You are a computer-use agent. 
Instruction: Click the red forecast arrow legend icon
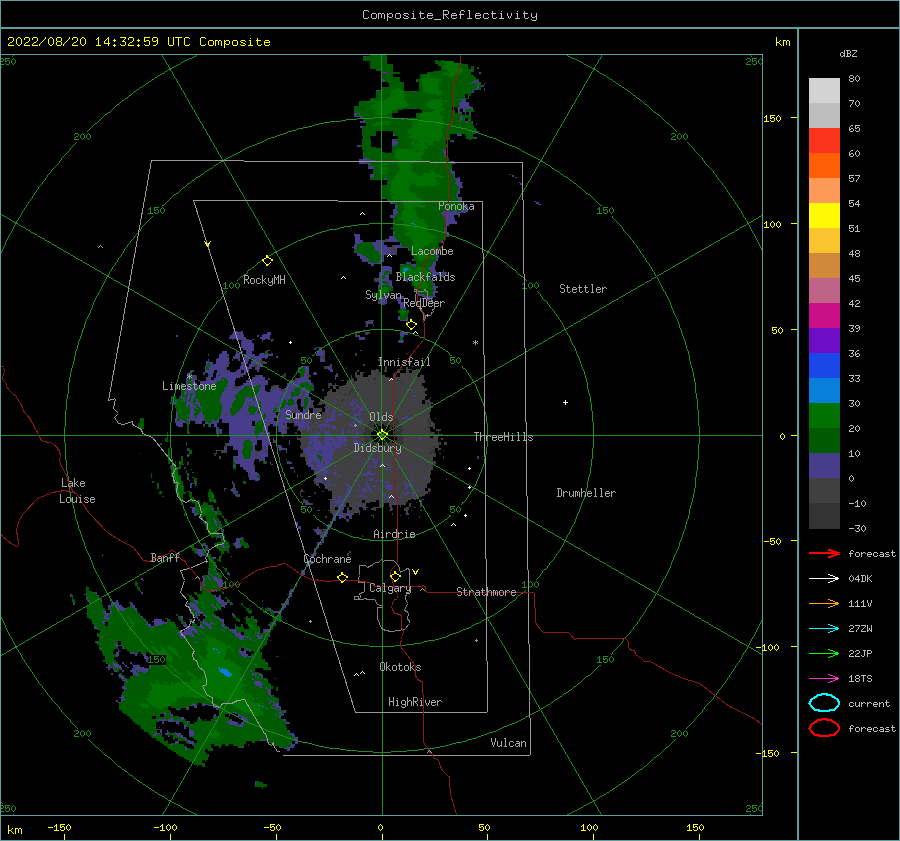pyautogui.click(x=824, y=553)
